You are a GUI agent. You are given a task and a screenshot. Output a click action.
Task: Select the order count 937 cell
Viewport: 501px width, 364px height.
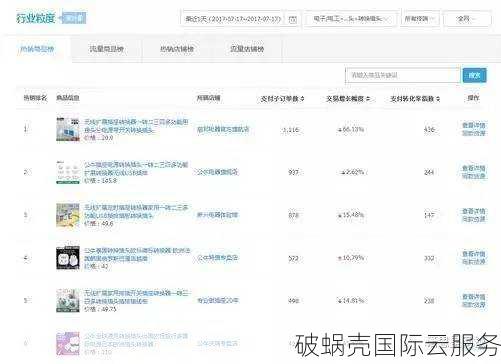pos(293,172)
